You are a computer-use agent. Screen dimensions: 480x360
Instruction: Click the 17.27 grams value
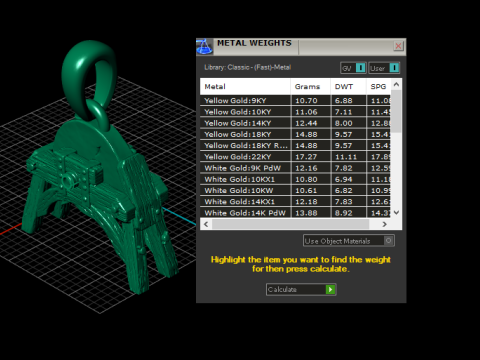click(x=306, y=157)
